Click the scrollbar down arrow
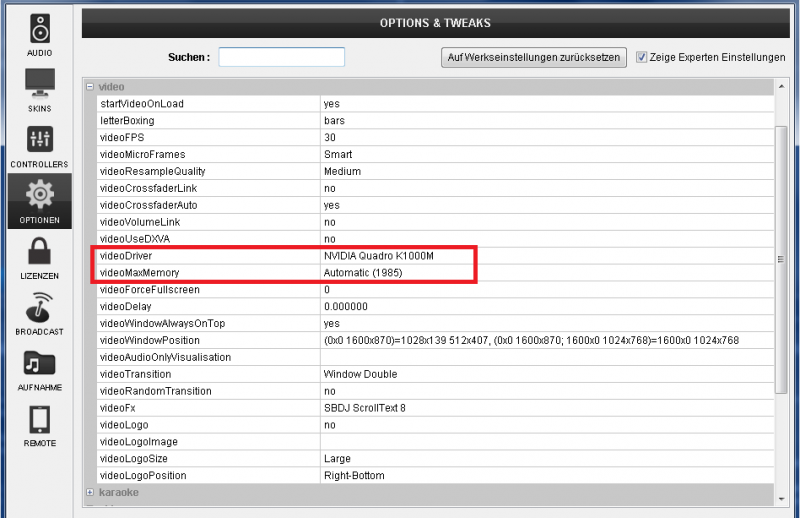This screenshot has height=518, width=800. (782, 499)
